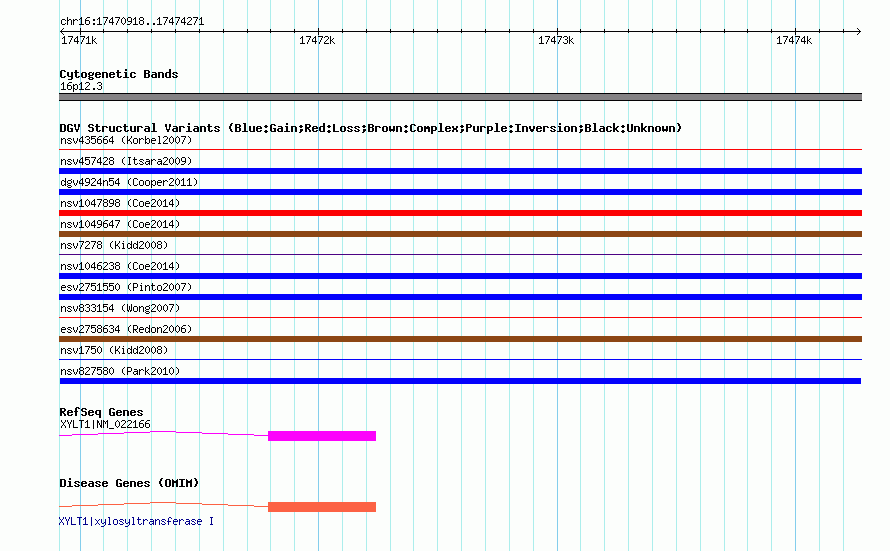
Task: Open the XYLT1|xylosyltransferase I link
Action: 136,521
